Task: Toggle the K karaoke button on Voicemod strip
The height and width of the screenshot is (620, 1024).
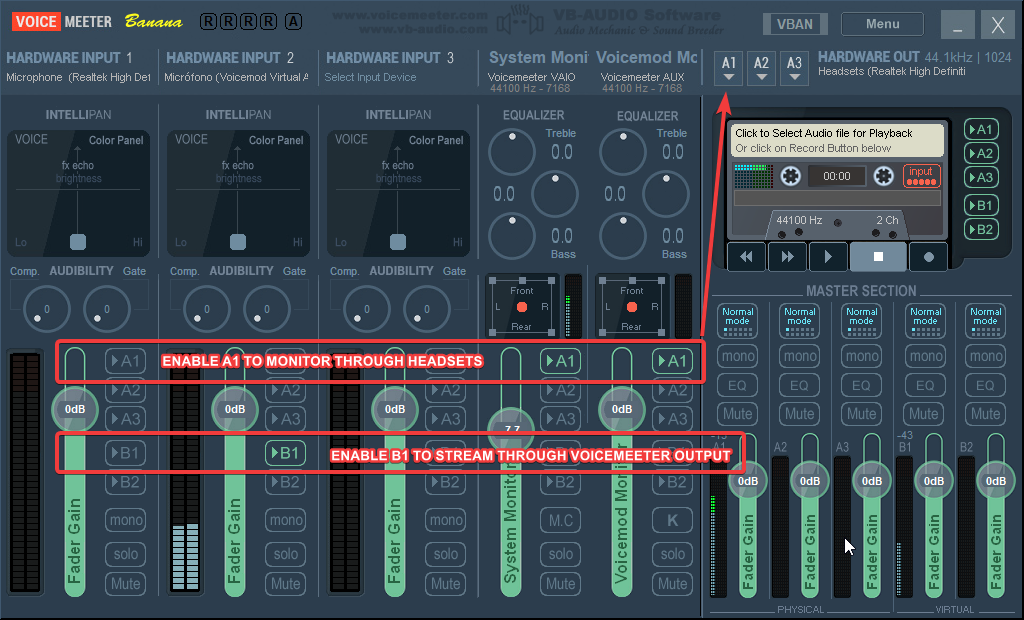Action: coord(672,520)
